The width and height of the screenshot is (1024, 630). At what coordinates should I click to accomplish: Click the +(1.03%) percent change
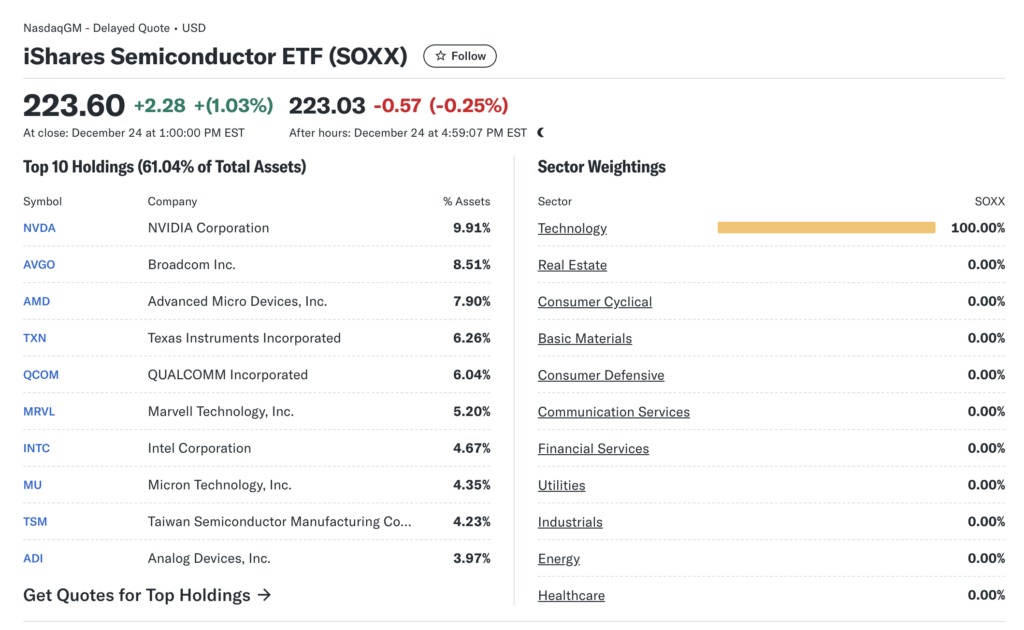click(x=234, y=106)
